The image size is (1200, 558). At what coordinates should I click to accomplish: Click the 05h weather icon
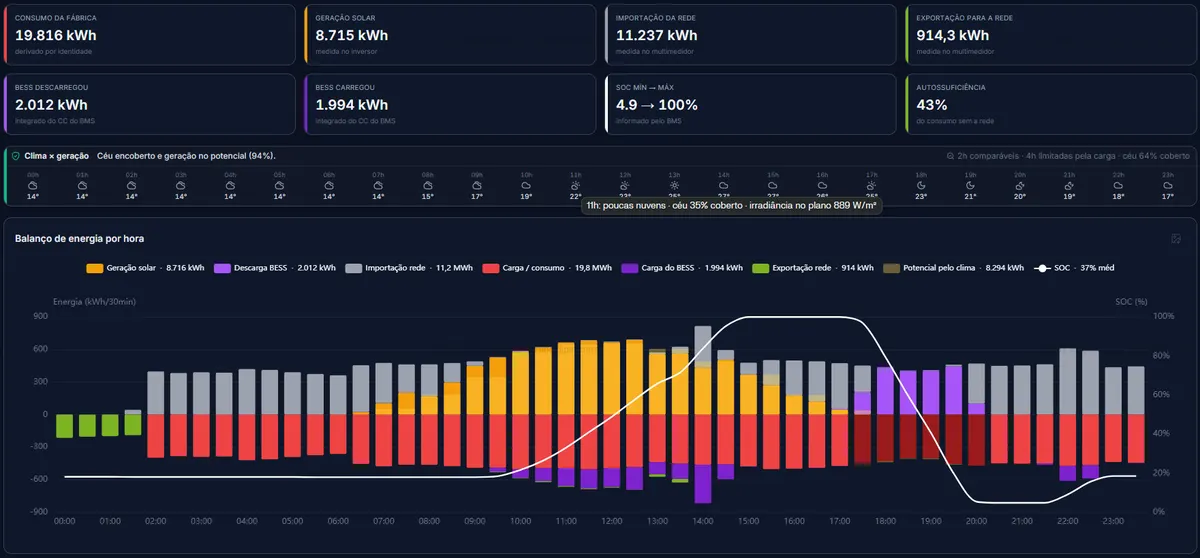click(x=279, y=185)
